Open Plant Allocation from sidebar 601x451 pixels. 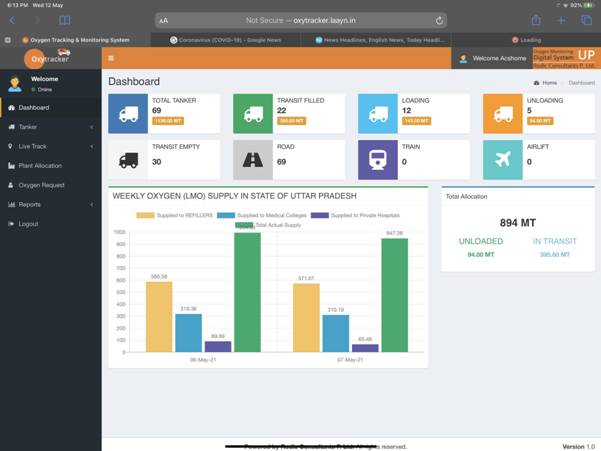click(x=40, y=165)
